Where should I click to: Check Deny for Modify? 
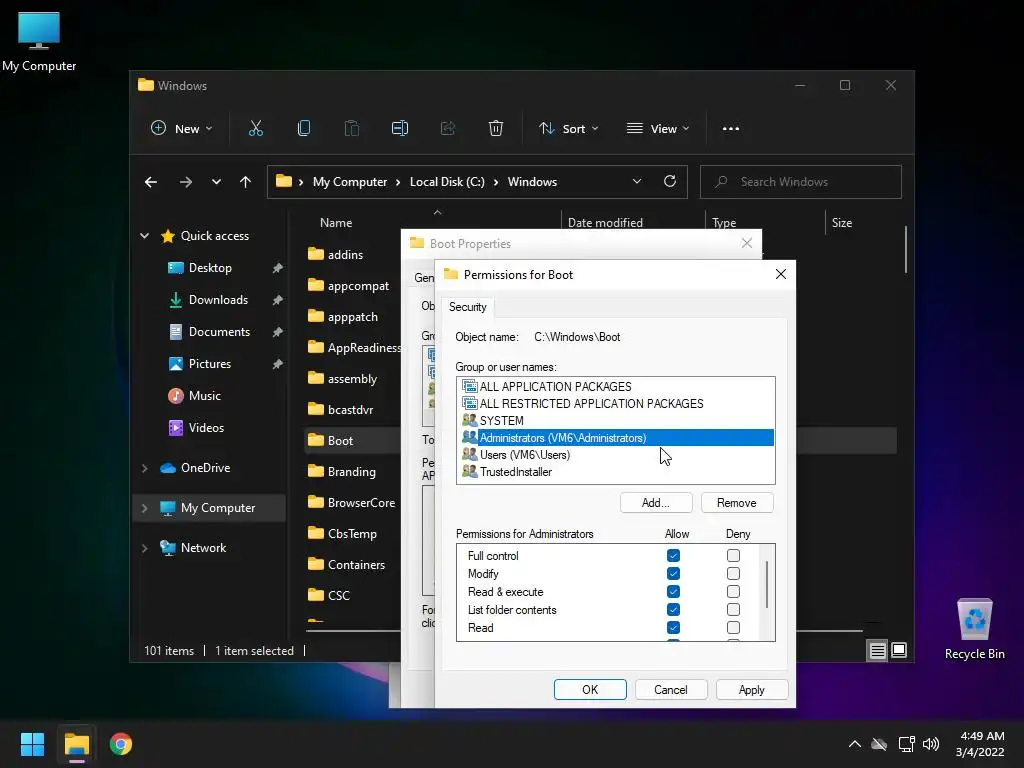point(733,573)
